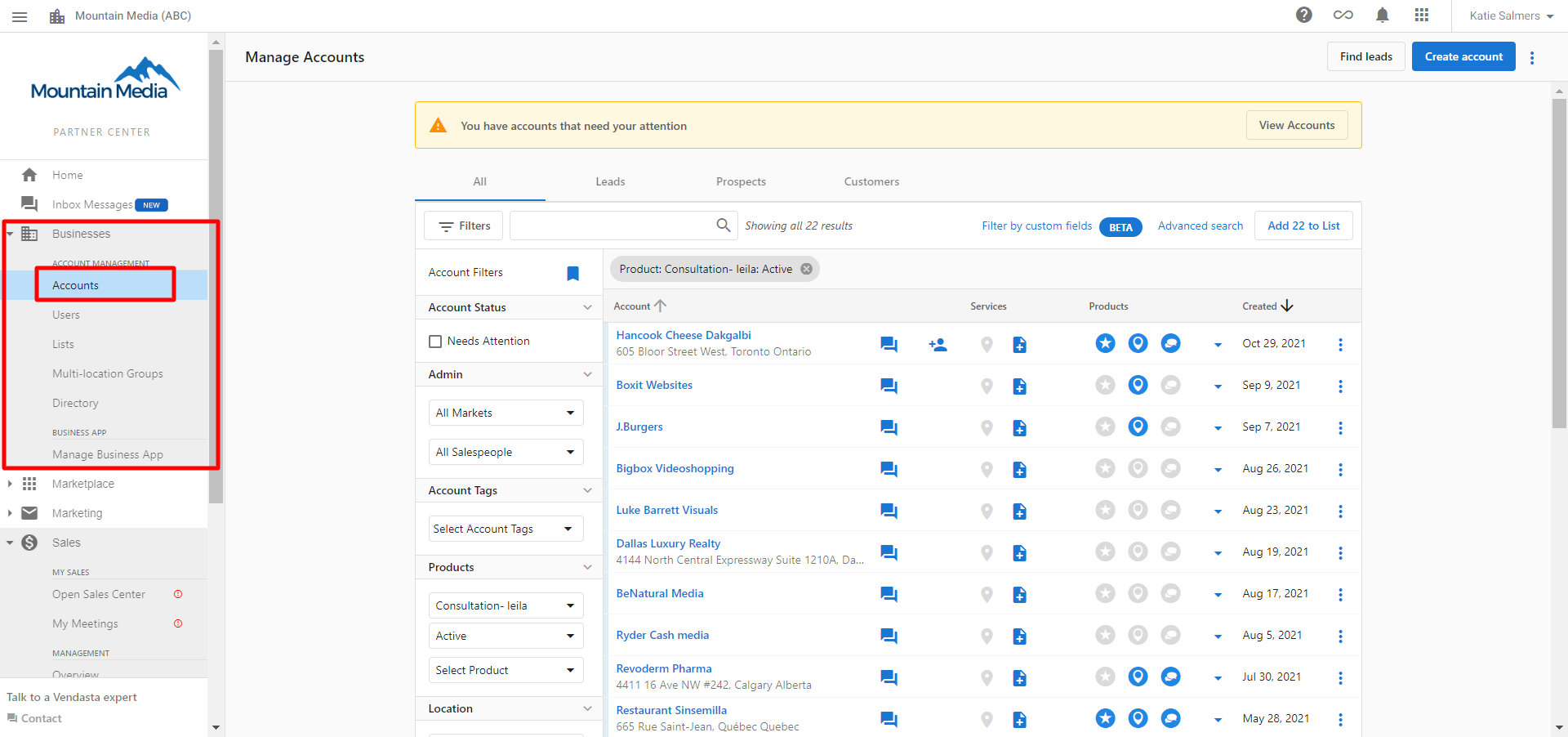
Task: Open the more options menu beside Create account
Action: tap(1532, 57)
